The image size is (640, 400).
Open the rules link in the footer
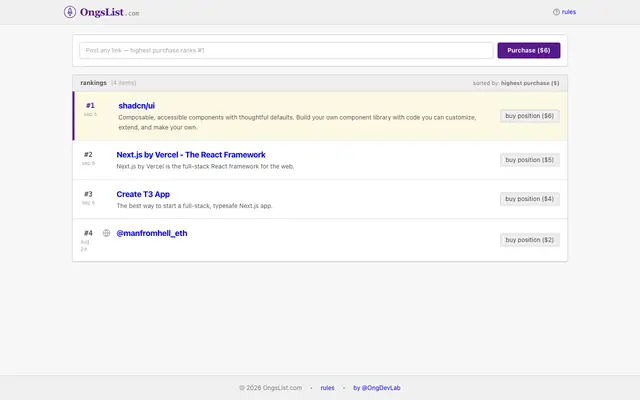327,388
